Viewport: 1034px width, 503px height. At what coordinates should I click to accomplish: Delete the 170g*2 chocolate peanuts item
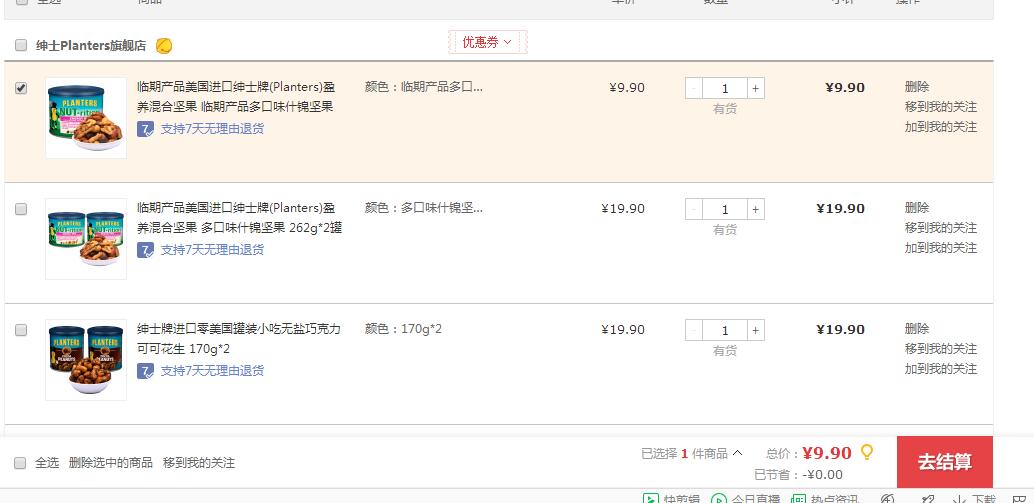(x=917, y=328)
